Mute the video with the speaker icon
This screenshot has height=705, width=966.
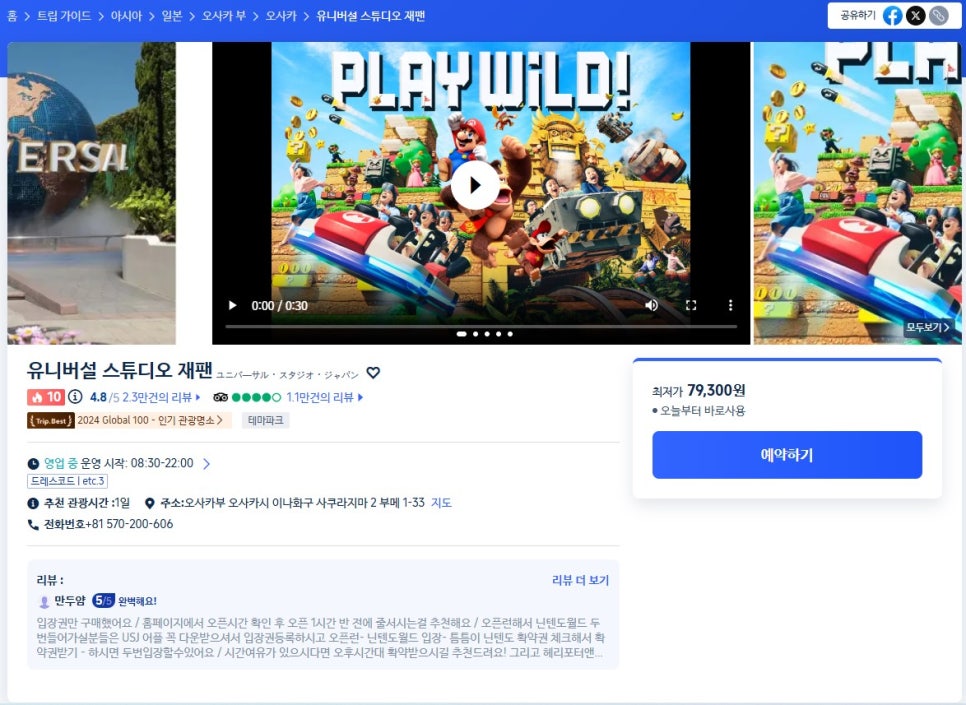click(x=651, y=305)
